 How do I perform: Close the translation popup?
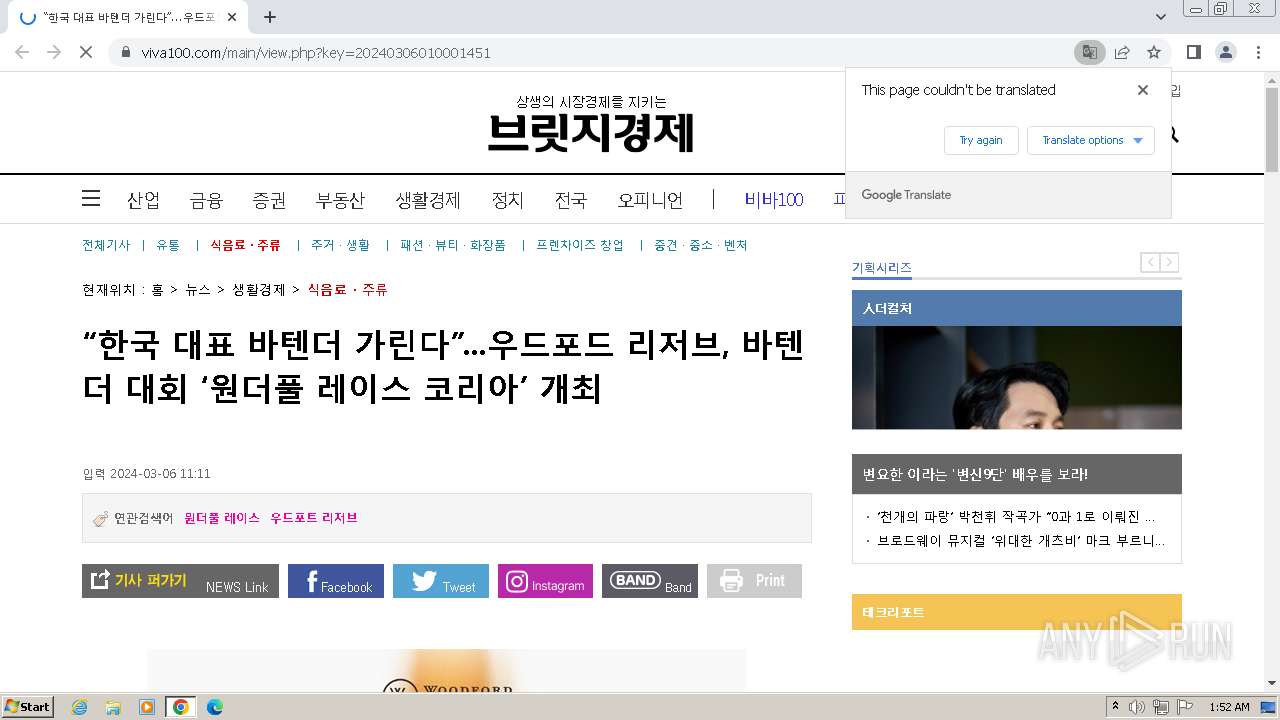(1143, 90)
